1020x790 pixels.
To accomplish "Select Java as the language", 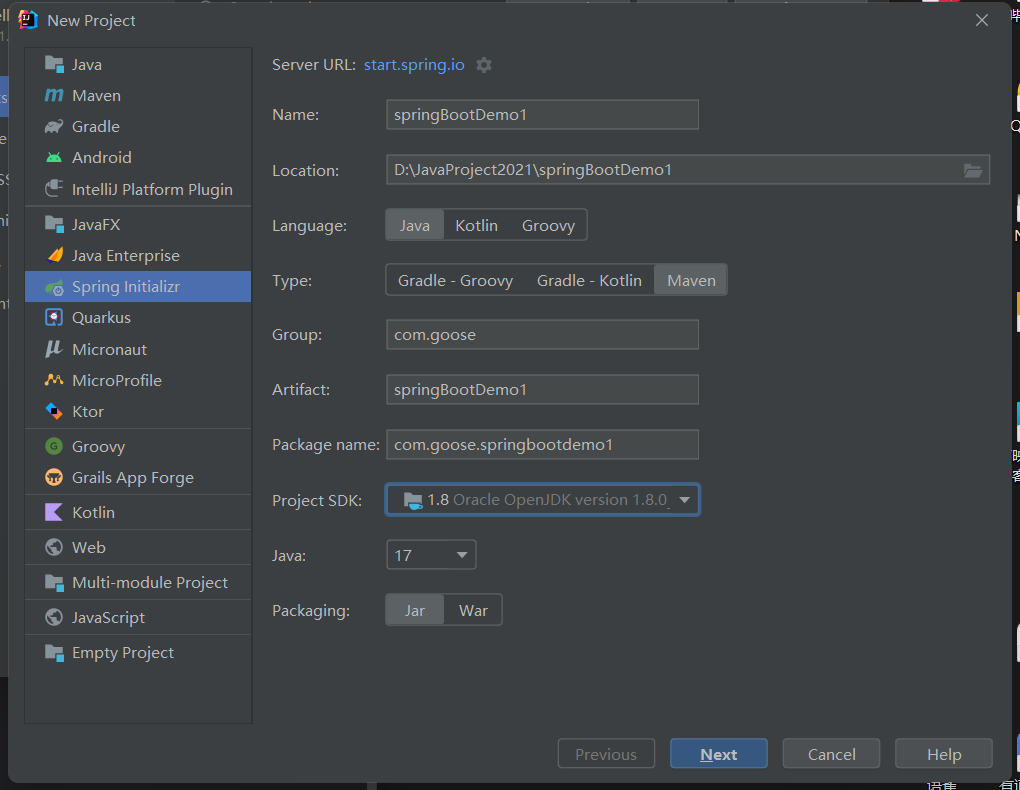I will [414, 225].
